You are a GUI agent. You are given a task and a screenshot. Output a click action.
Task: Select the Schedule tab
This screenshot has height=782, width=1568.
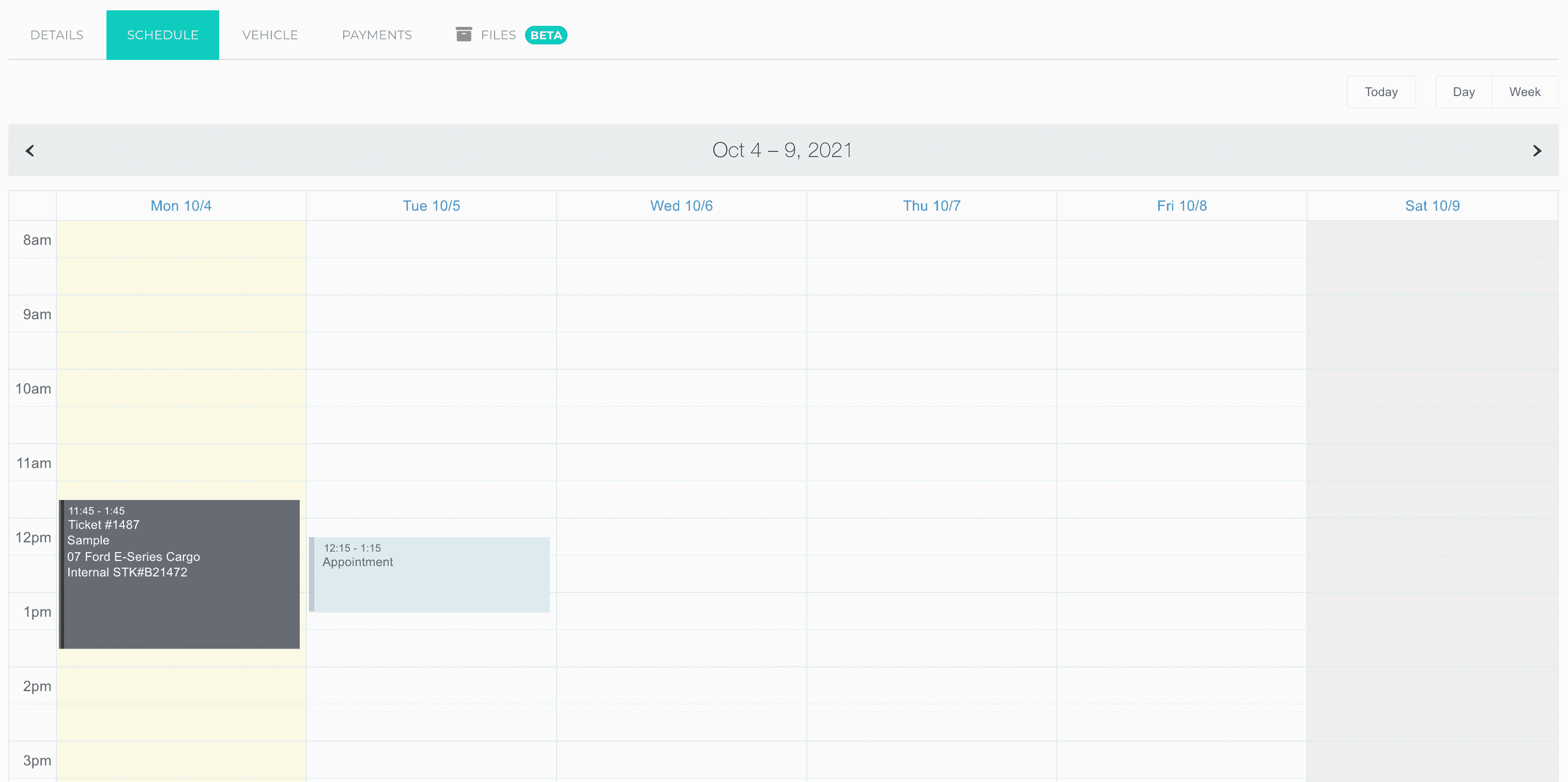click(162, 35)
